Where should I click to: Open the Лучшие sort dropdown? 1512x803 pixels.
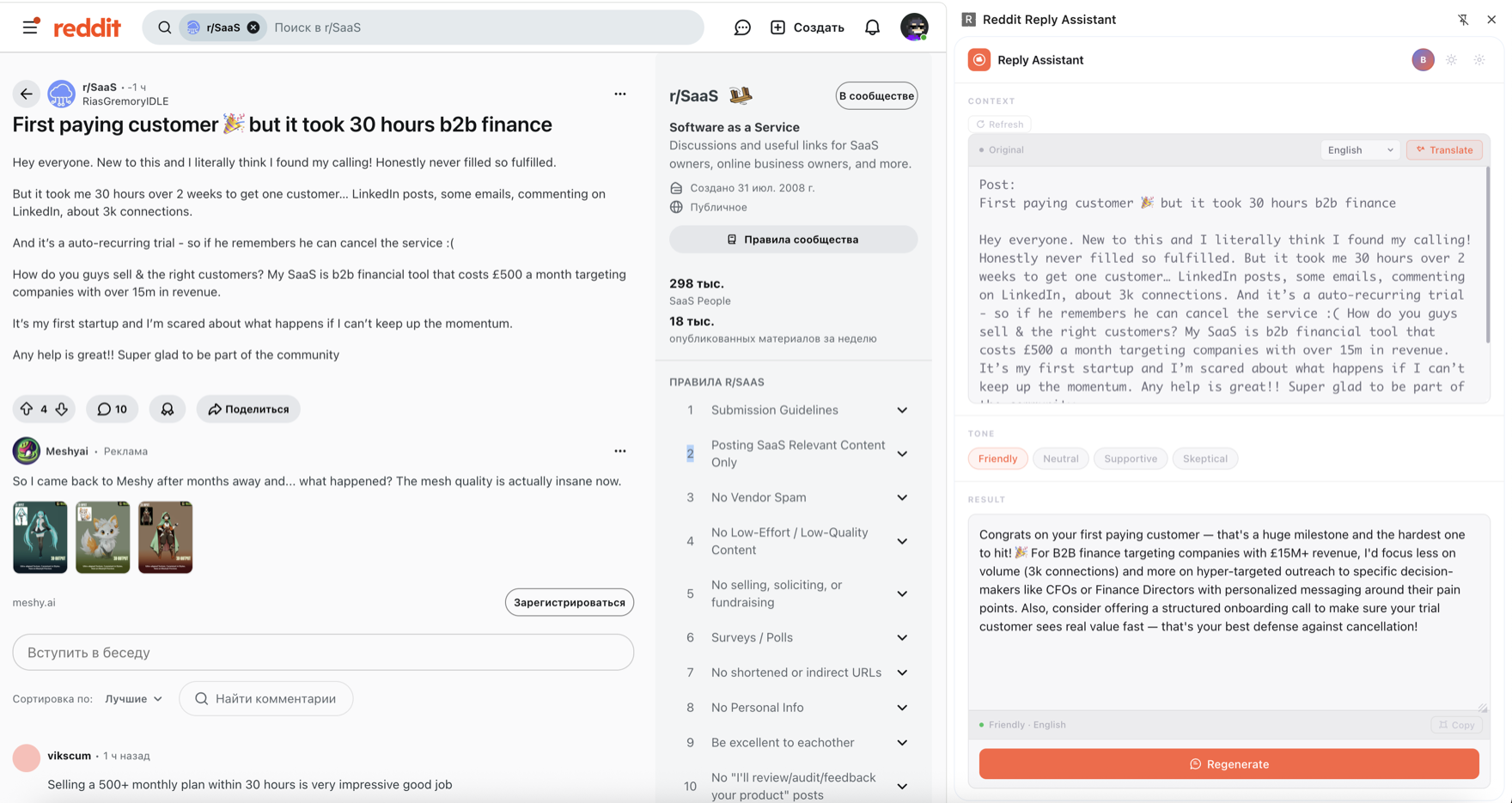pos(132,698)
